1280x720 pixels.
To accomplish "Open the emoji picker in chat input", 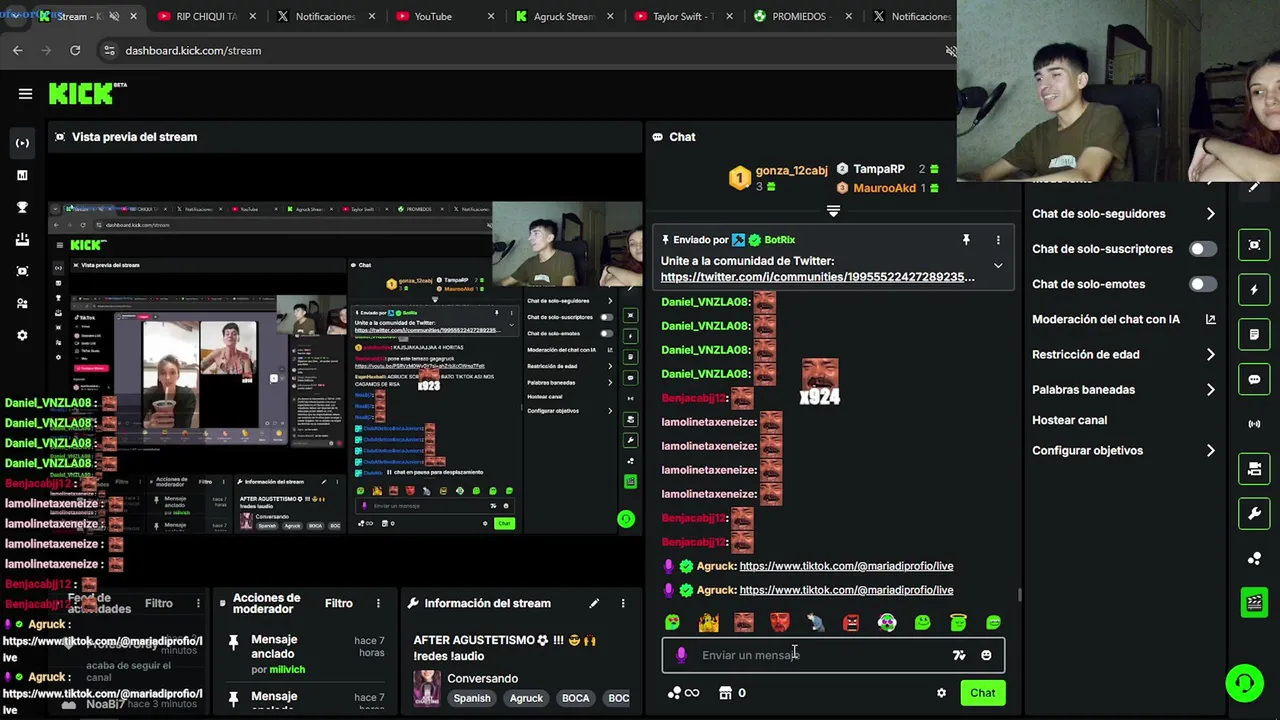I will (986, 655).
